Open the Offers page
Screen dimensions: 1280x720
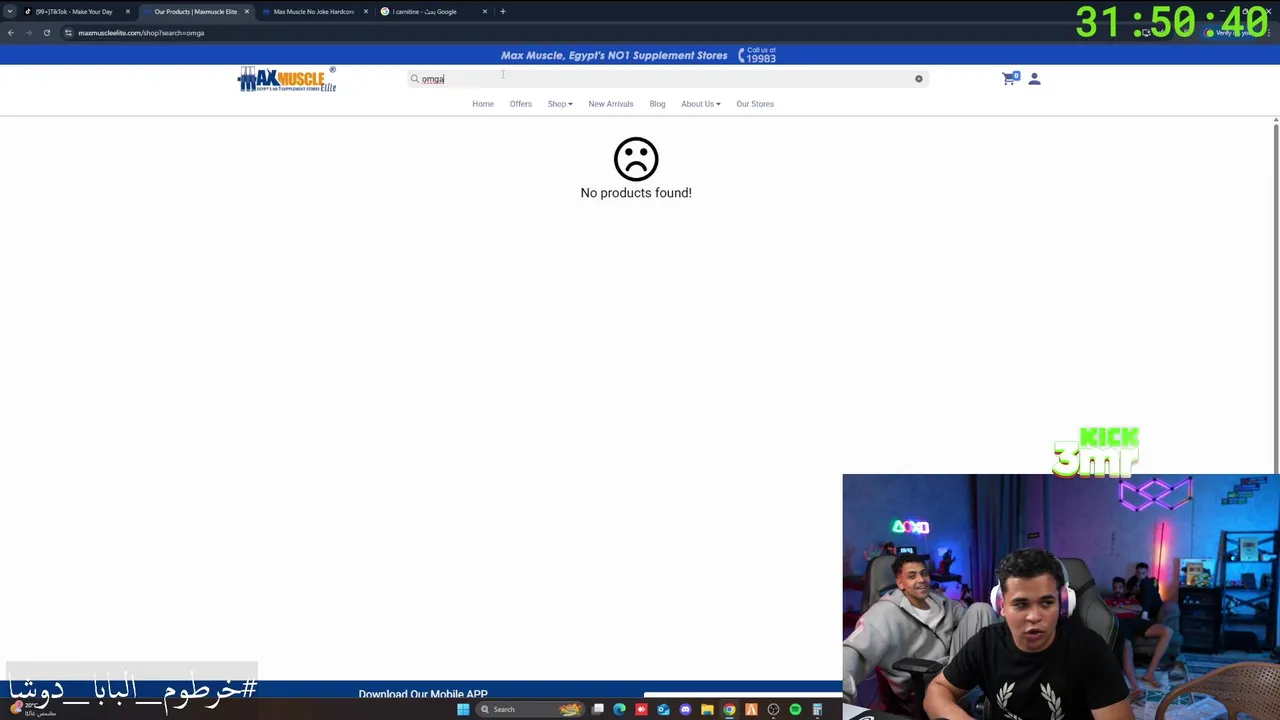(521, 104)
